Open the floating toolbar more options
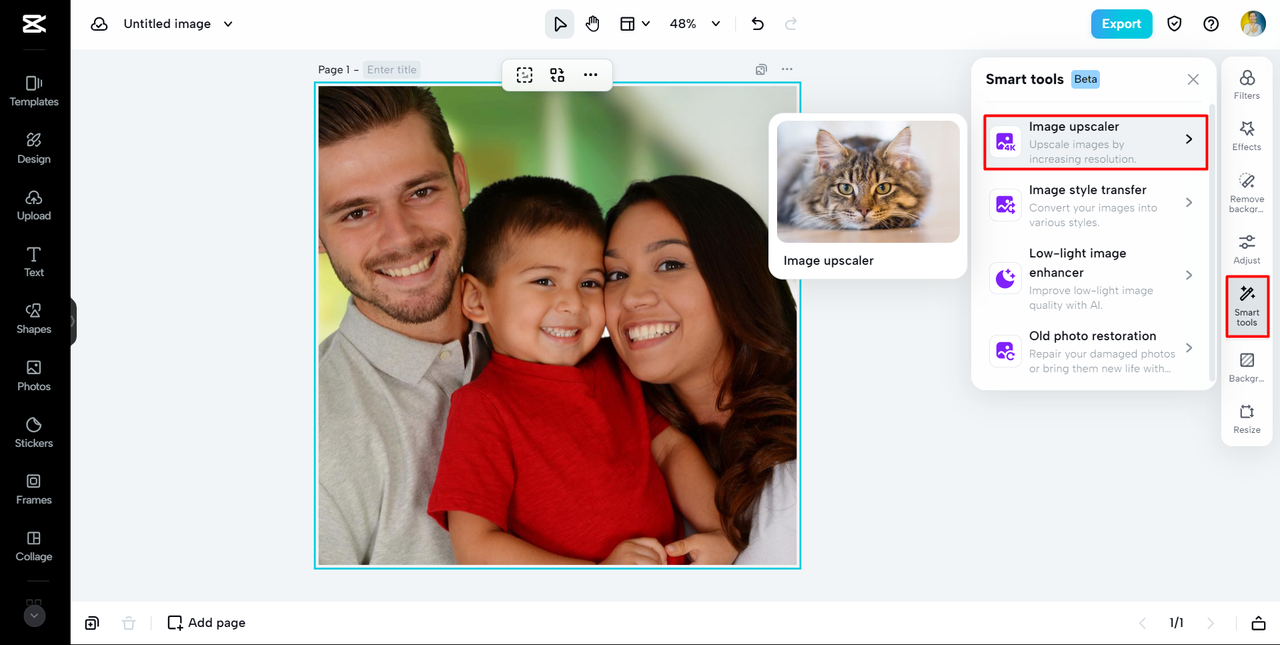Screen dimensions: 1280x645 click(591, 75)
